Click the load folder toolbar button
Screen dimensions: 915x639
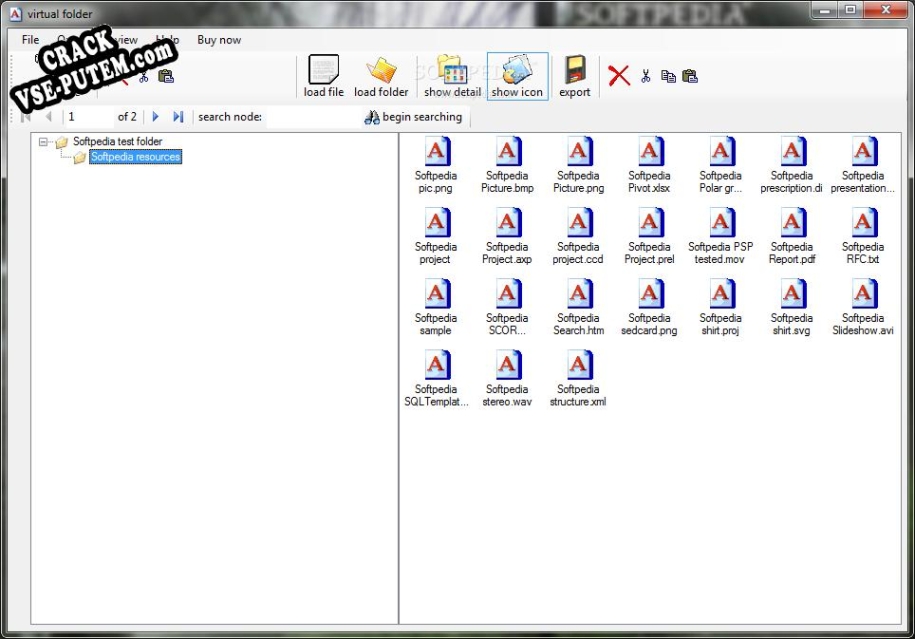coord(381,76)
